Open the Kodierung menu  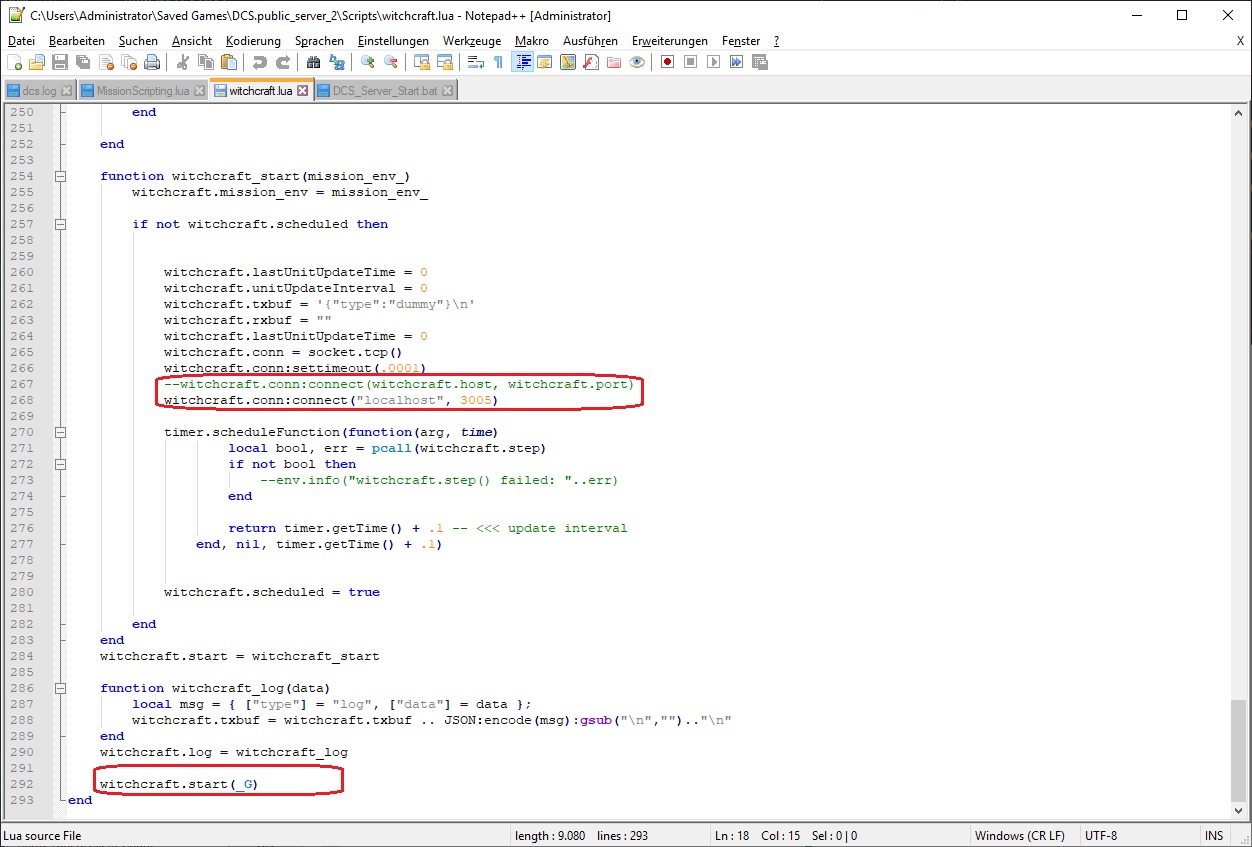253,41
